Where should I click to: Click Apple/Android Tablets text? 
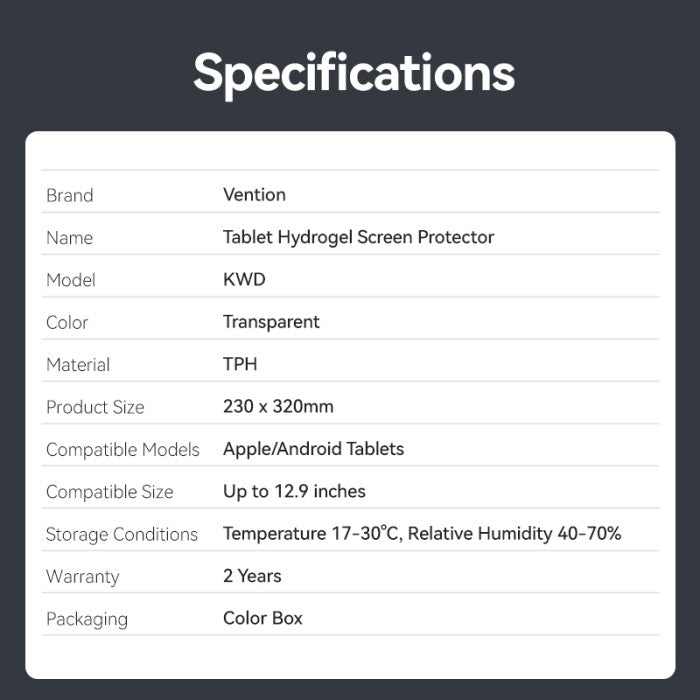click(313, 449)
